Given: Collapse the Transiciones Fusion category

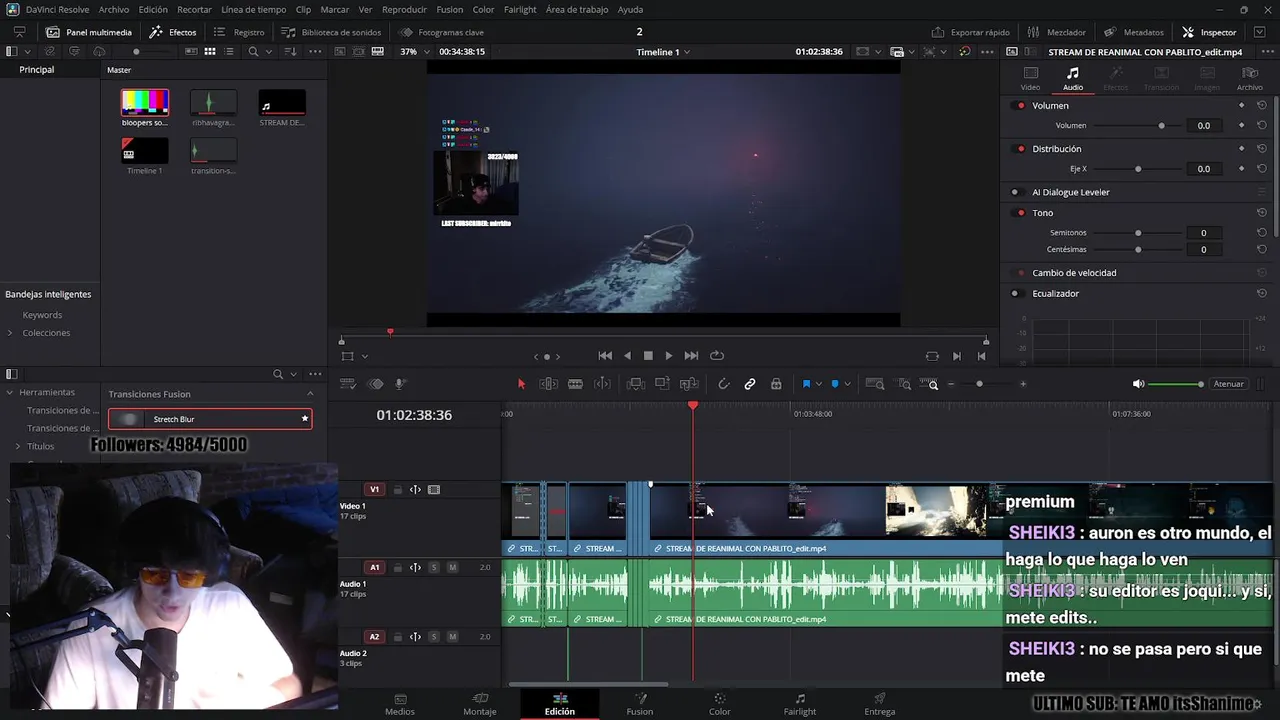Looking at the screenshot, I should 309,394.
